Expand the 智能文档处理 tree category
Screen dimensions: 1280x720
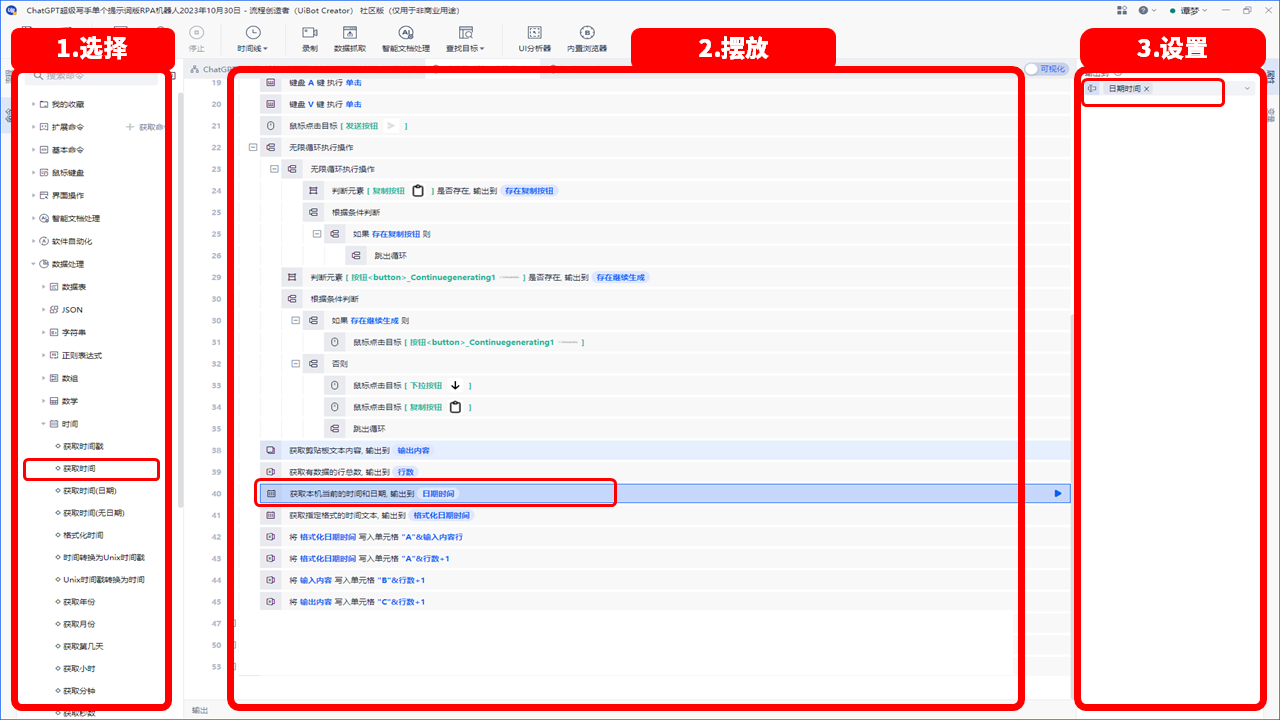pyautogui.click(x=33, y=218)
